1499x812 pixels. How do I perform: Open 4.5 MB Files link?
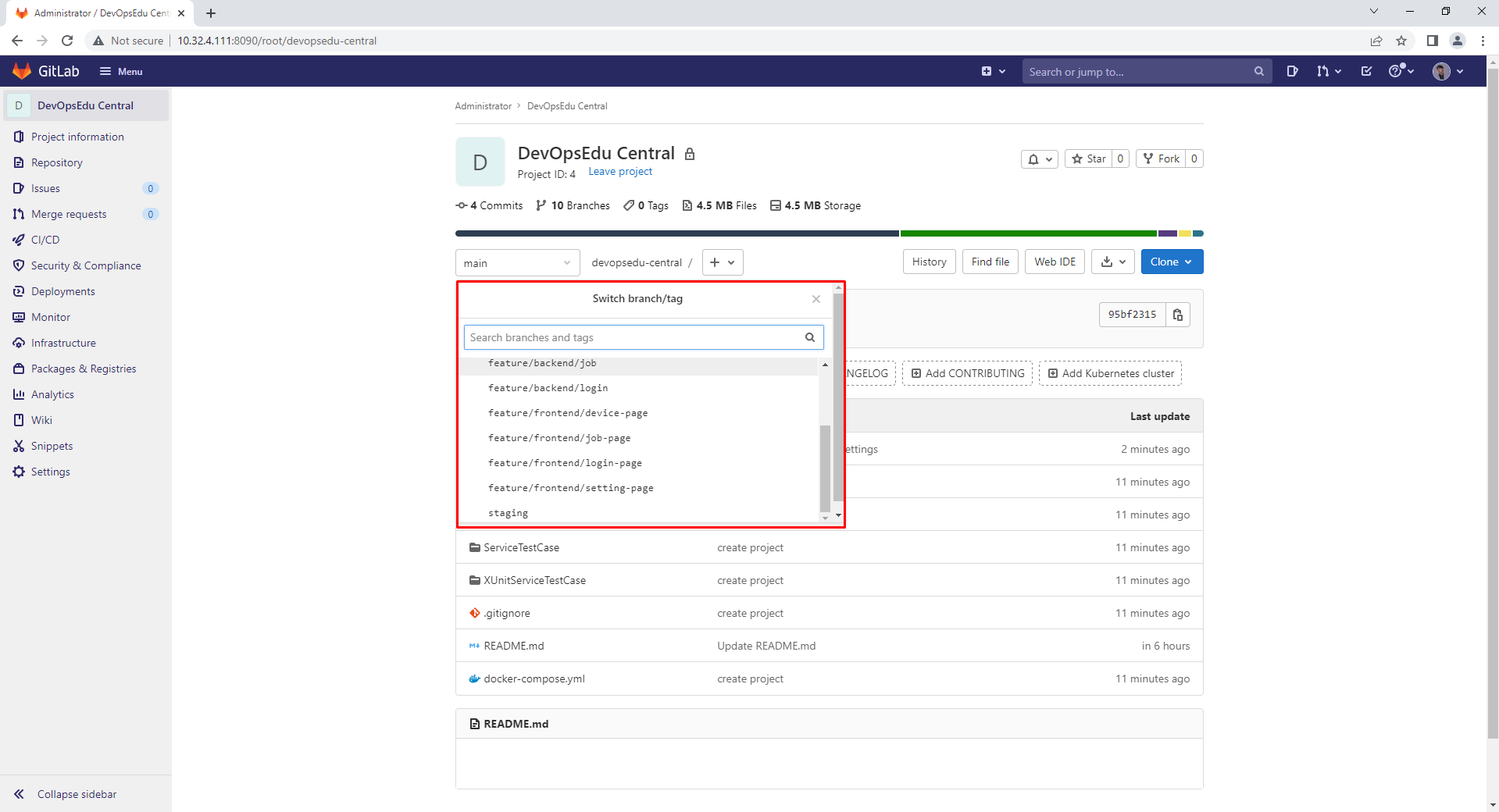719,205
